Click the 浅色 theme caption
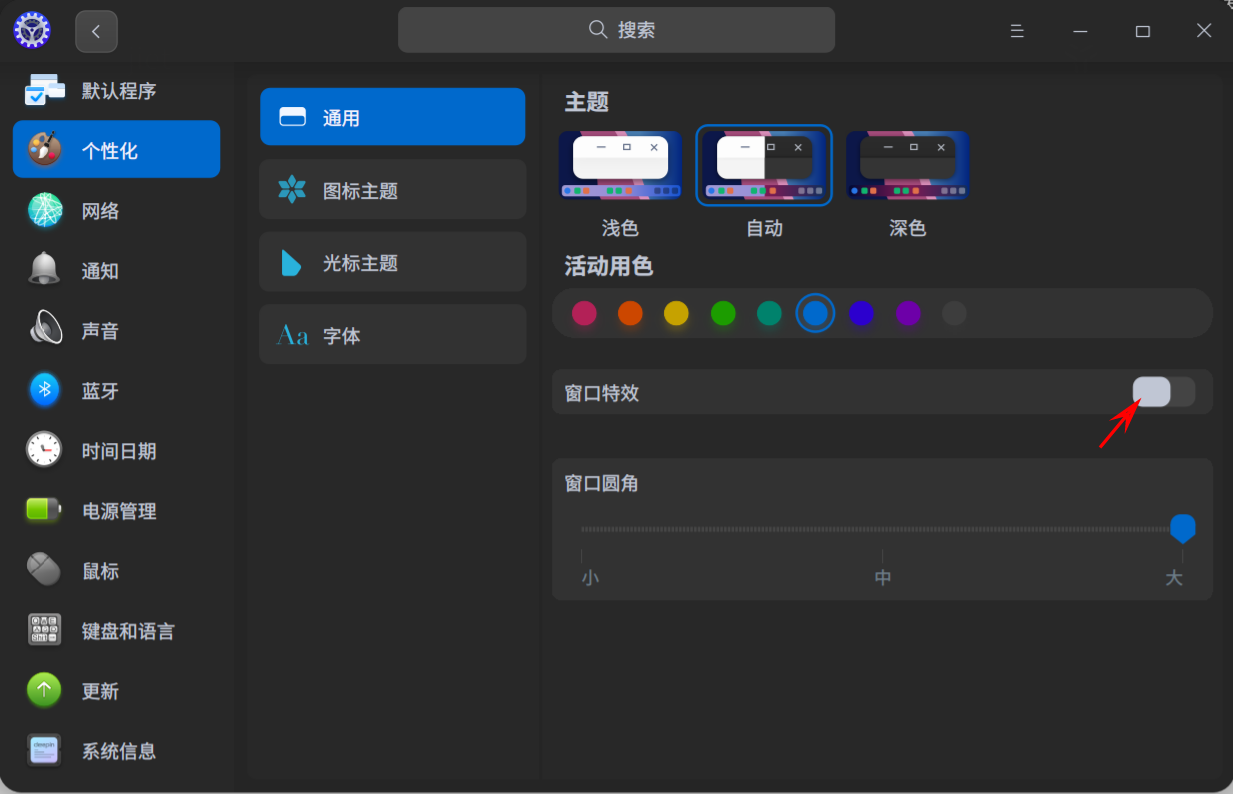Screen dimensions: 1233x794 [620, 228]
